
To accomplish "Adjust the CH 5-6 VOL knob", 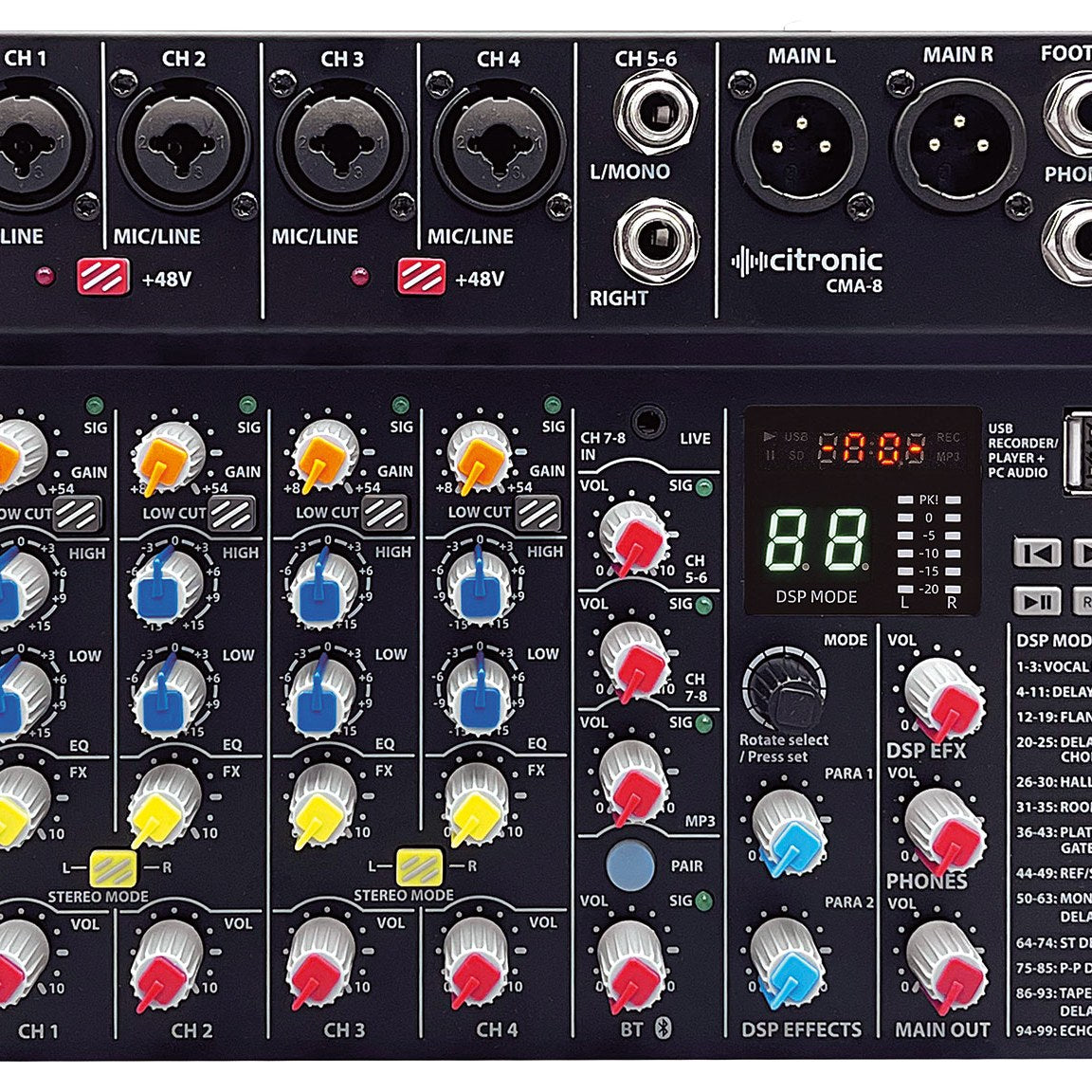I will [632, 537].
